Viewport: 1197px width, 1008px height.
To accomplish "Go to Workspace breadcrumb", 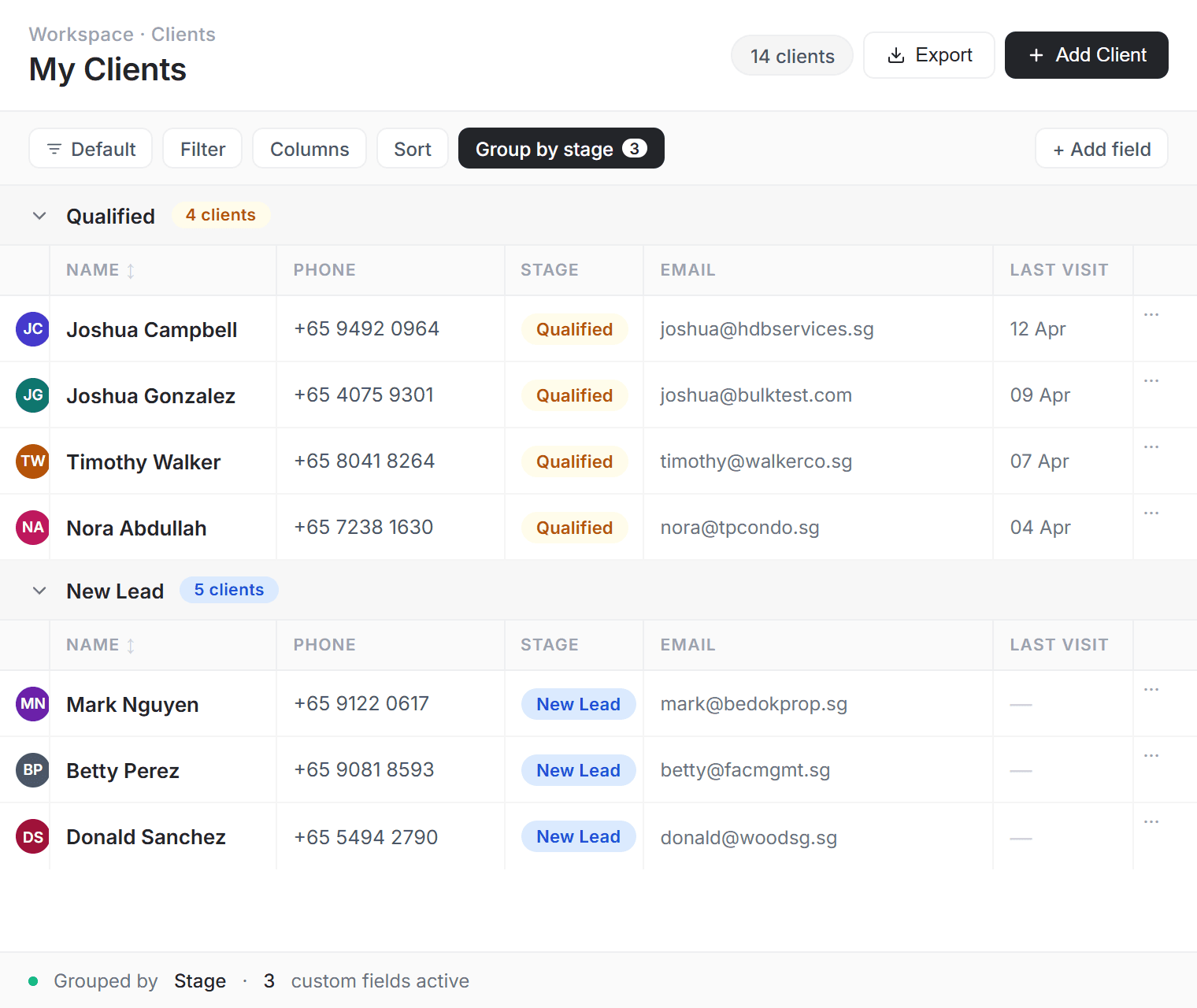I will (x=81, y=35).
